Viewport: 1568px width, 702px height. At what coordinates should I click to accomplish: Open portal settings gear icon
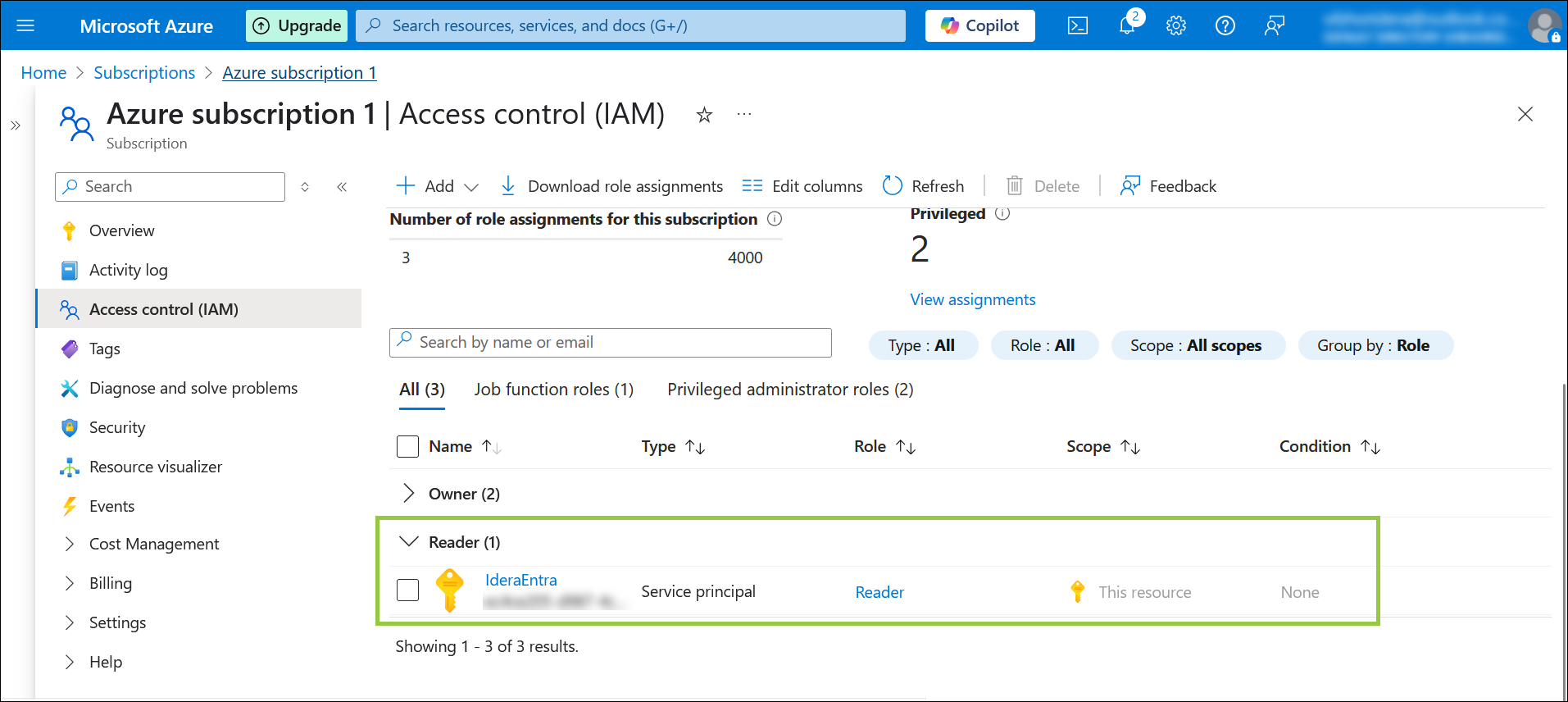(x=1176, y=26)
